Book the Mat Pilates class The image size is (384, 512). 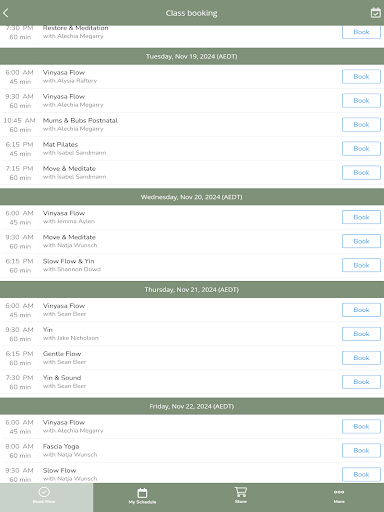pyautogui.click(x=361, y=149)
